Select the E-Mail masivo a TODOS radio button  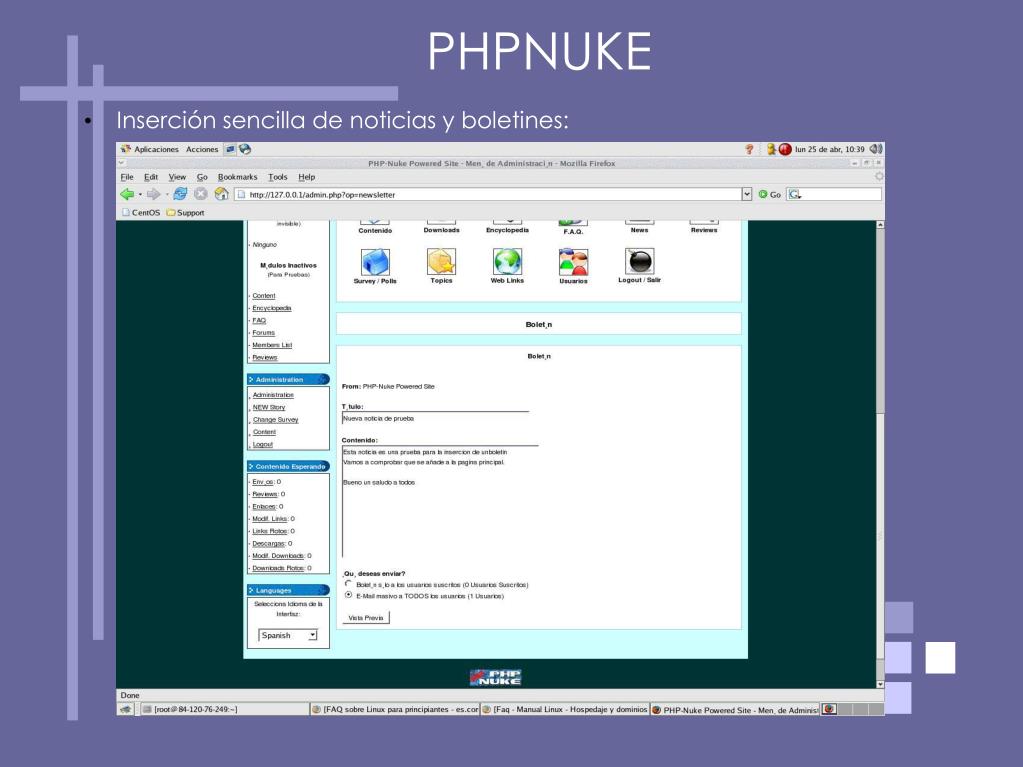[x=348, y=595]
